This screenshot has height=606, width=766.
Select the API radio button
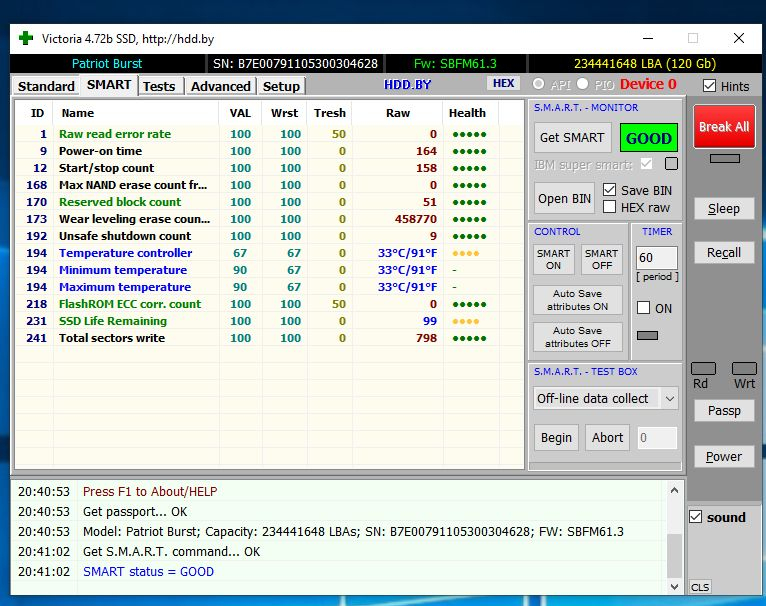click(539, 85)
